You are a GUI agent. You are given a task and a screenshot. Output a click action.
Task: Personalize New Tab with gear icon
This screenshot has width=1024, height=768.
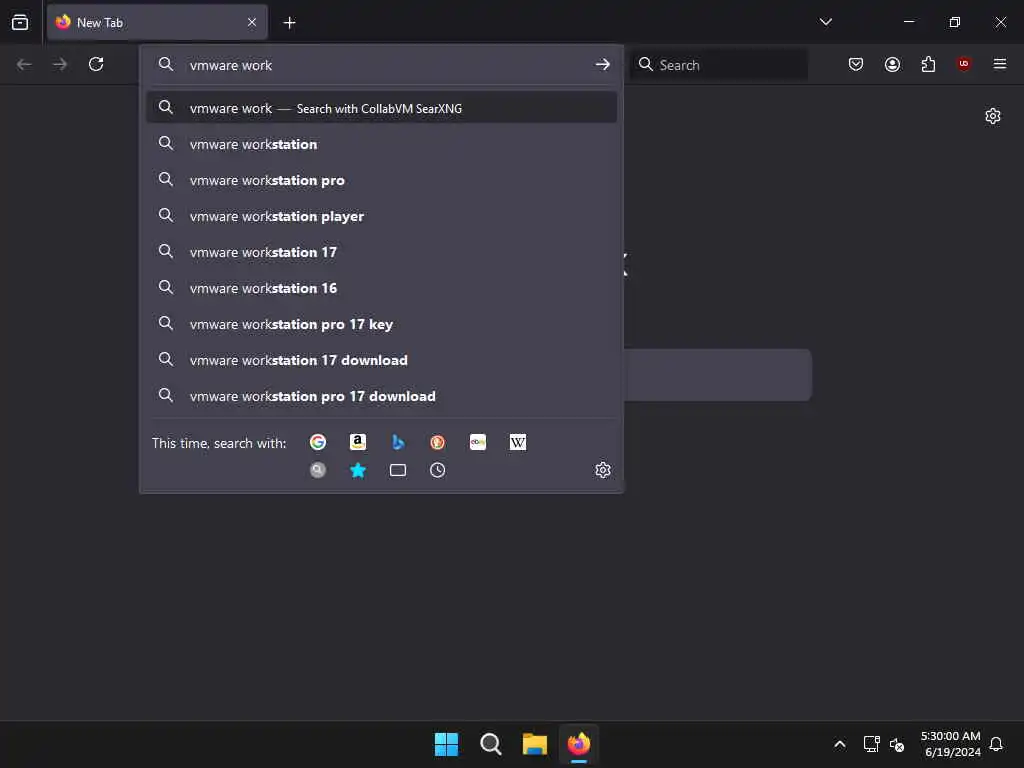(993, 116)
